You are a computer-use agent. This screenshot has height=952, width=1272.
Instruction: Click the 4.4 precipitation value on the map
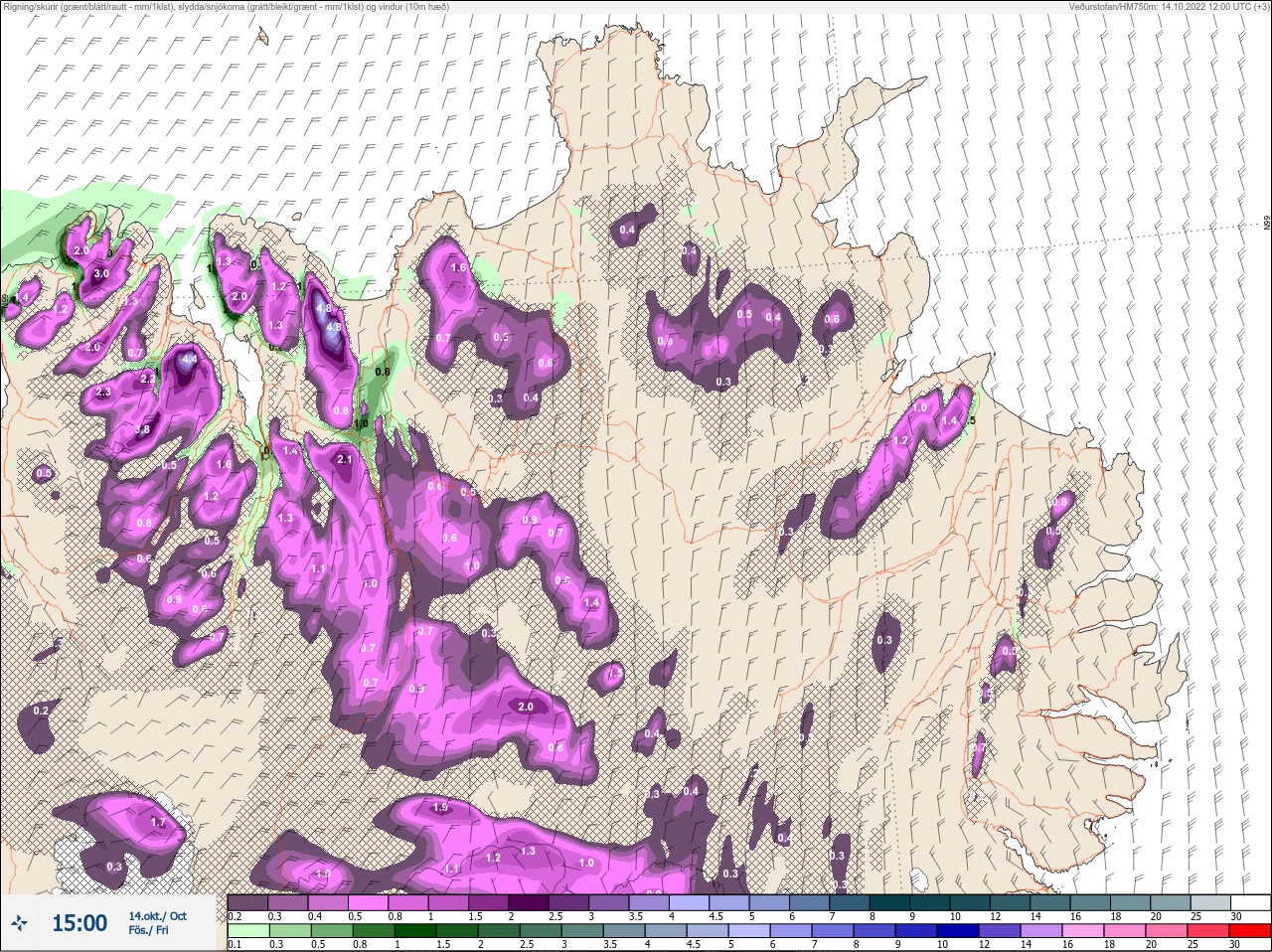coord(190,359)
